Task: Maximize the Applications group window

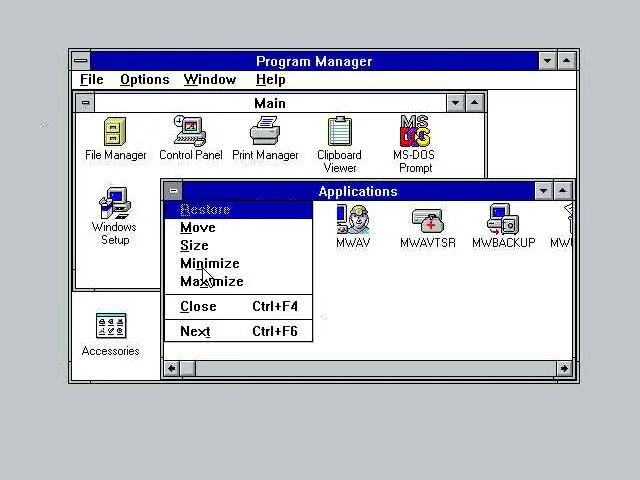Action: click(x=562, y=191)
